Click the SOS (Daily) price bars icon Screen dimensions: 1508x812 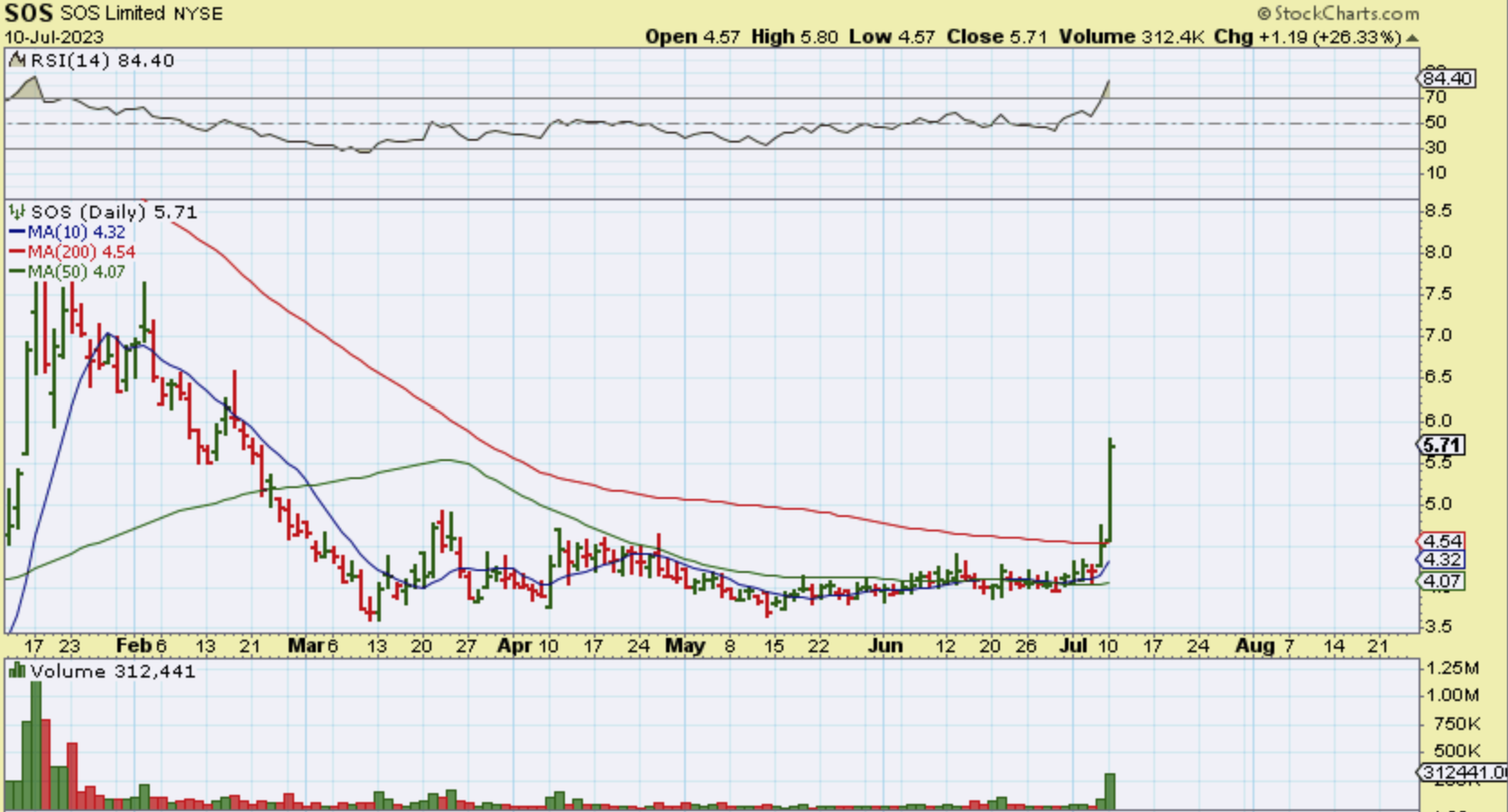(18, 212)
